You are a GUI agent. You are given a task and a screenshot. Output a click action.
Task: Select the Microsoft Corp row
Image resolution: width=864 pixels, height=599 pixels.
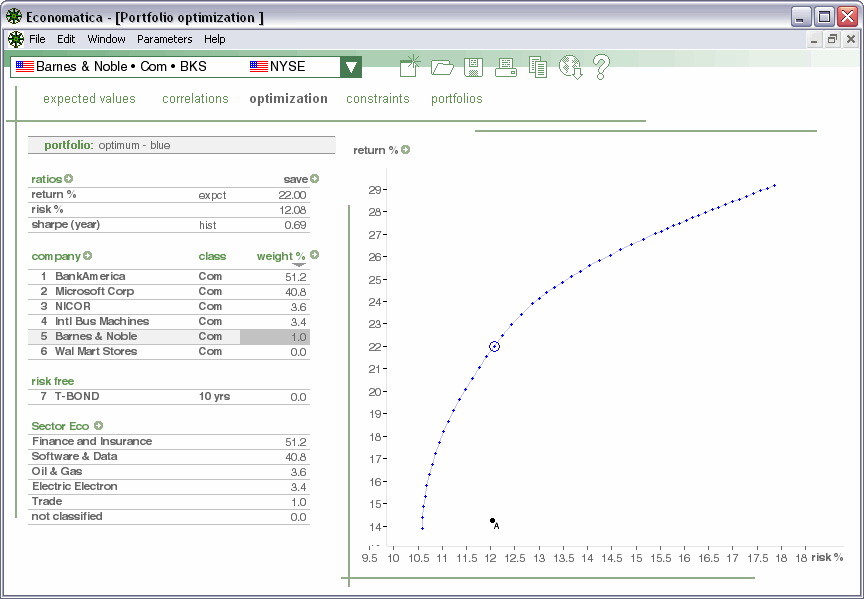94,292
